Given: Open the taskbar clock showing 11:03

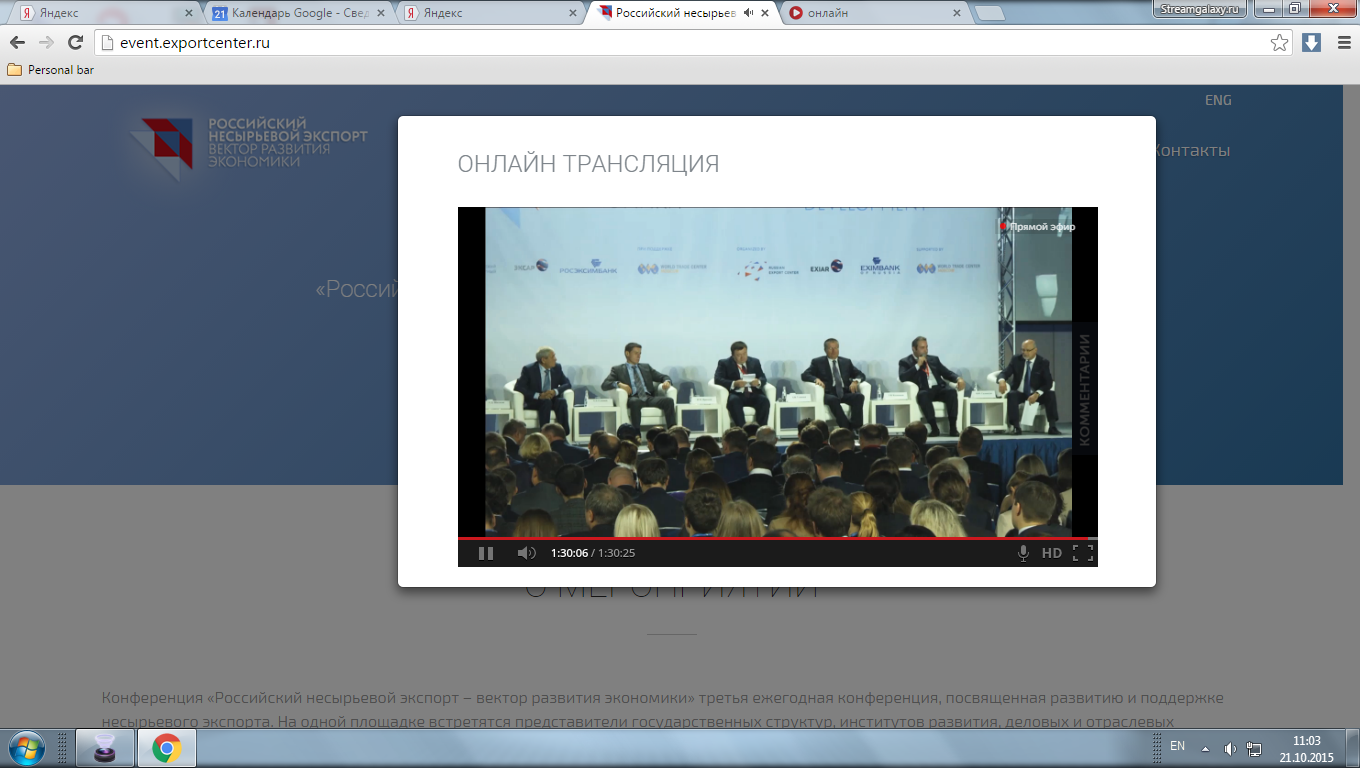Looking at the screenshot, I should coord(1306,748).
